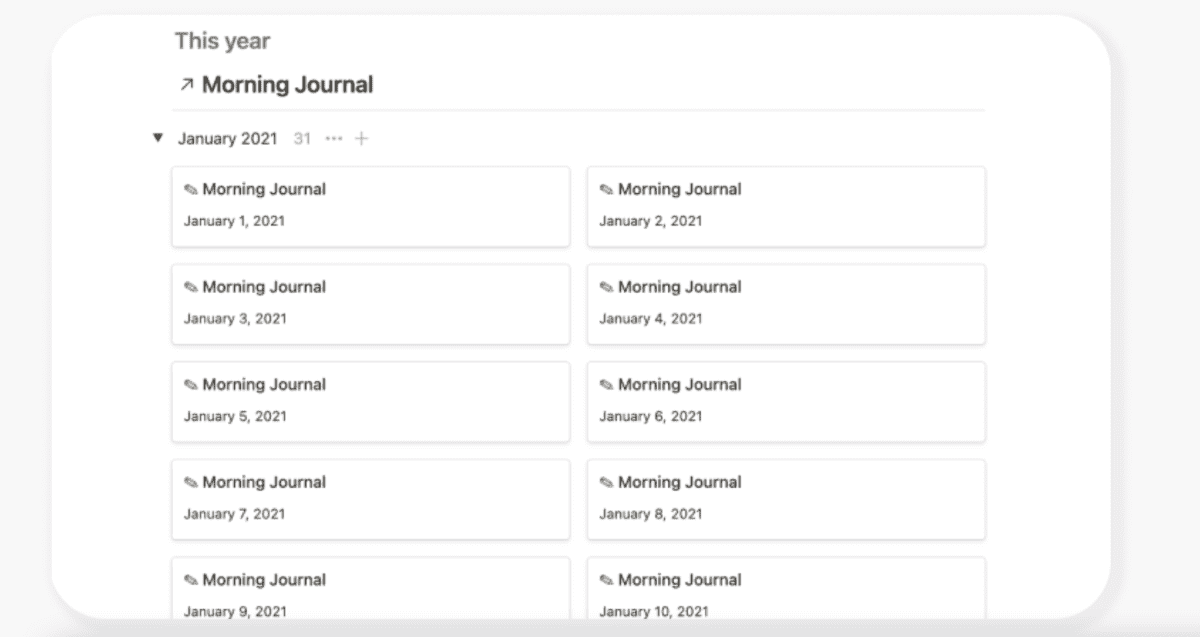
Task: Click the 31 entry count next to January 2021
Action: pyautogui.click(x=302, y=139)
